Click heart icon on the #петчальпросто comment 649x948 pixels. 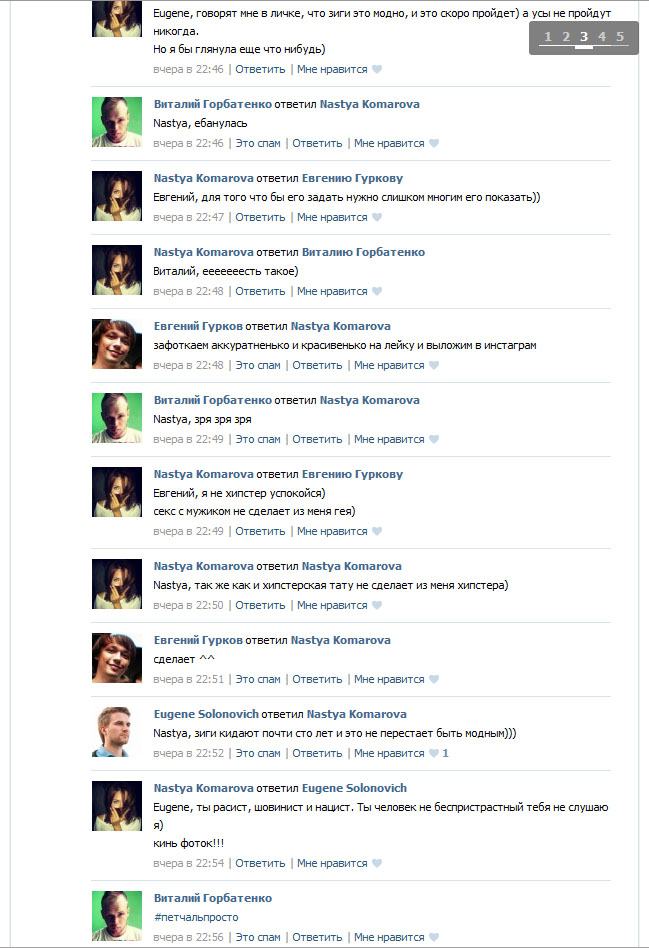click(434, 937)
